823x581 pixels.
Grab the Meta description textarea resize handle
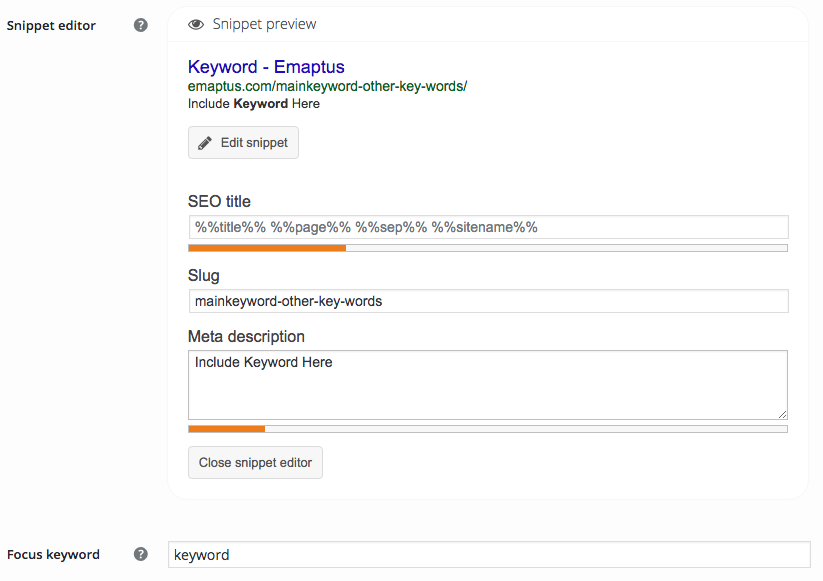(782, 414)
